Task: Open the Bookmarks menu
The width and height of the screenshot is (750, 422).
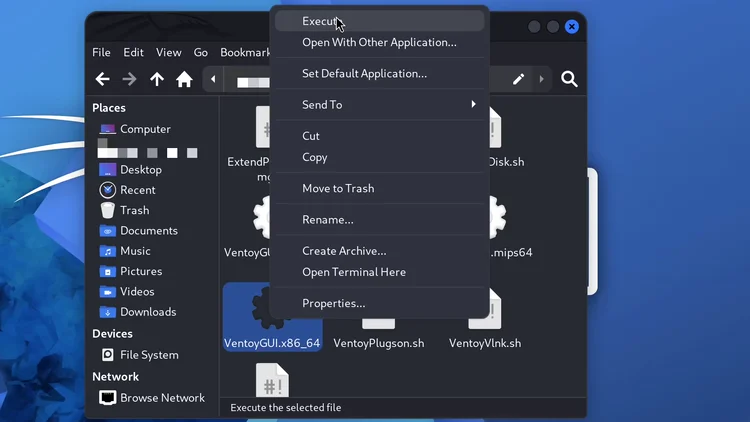Action: [245, 52]
